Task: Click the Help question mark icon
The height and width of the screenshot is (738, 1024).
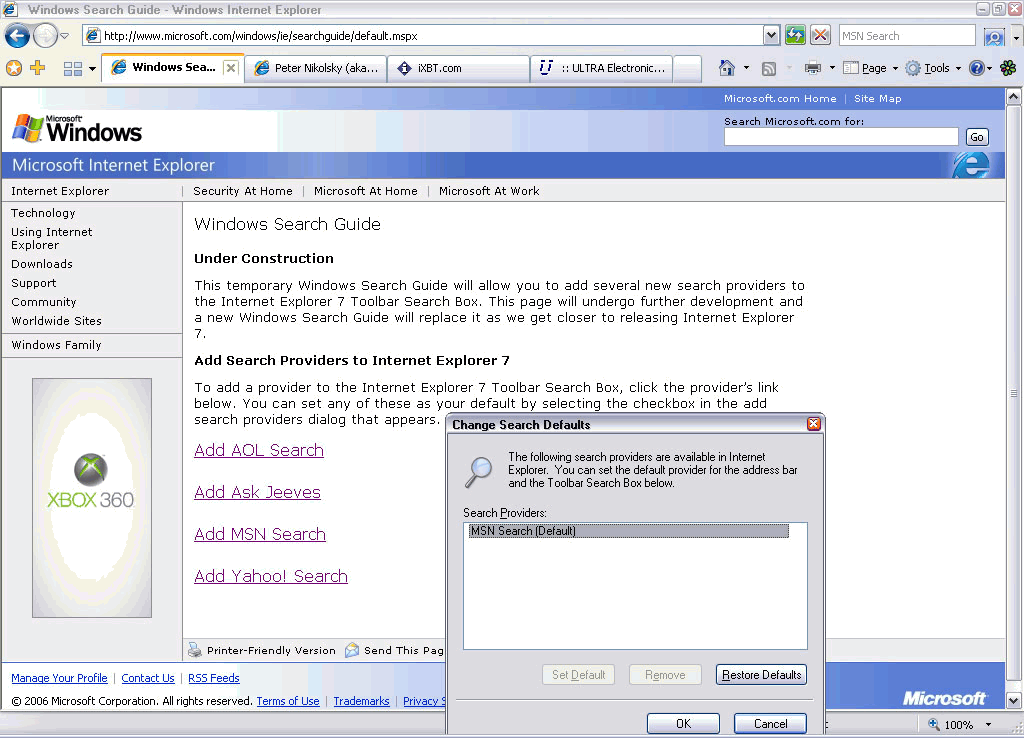Action: 976,68
